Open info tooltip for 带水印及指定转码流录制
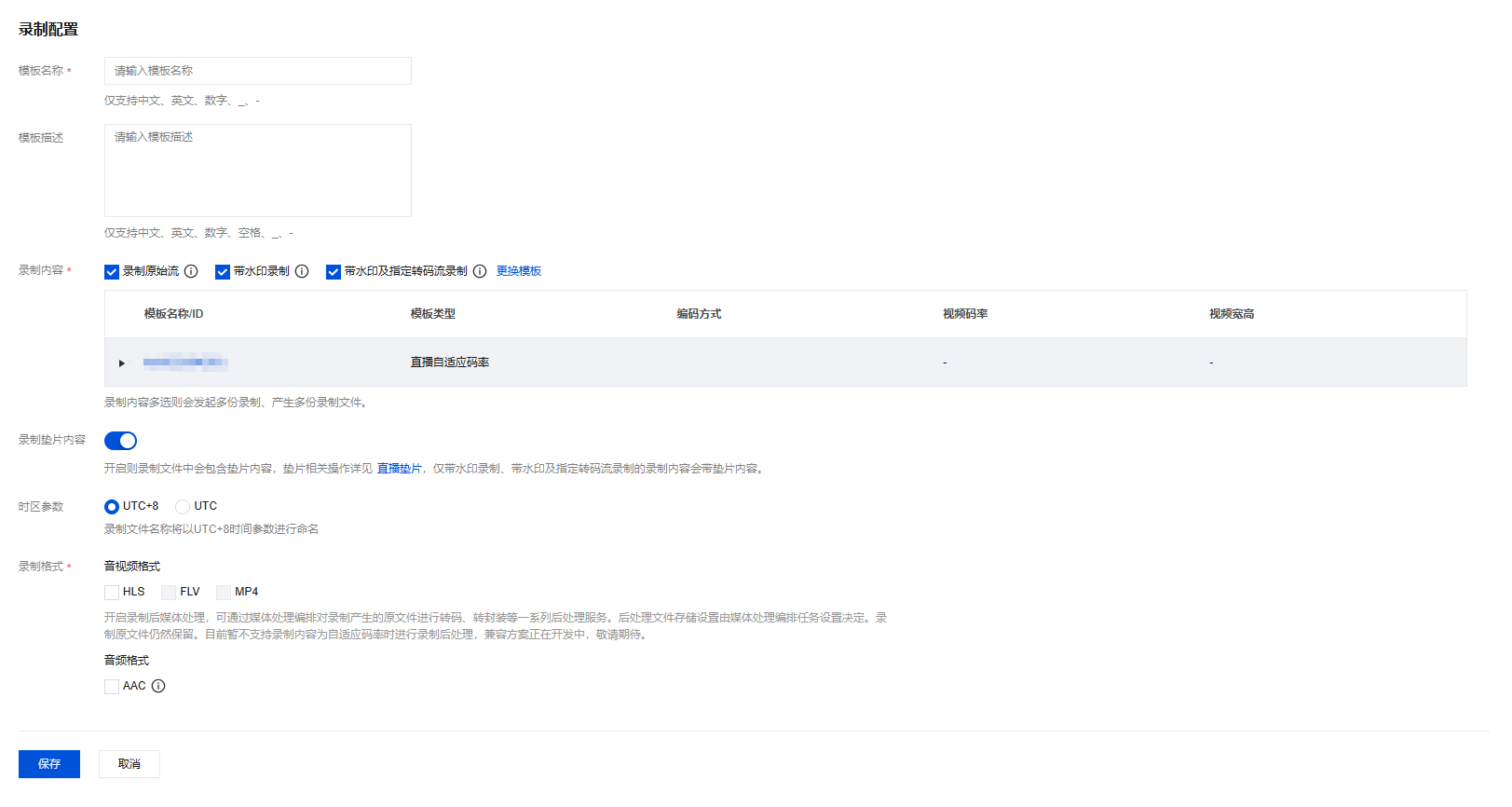This screenshot has height=807, width=1512. click(x=480, y=271)
